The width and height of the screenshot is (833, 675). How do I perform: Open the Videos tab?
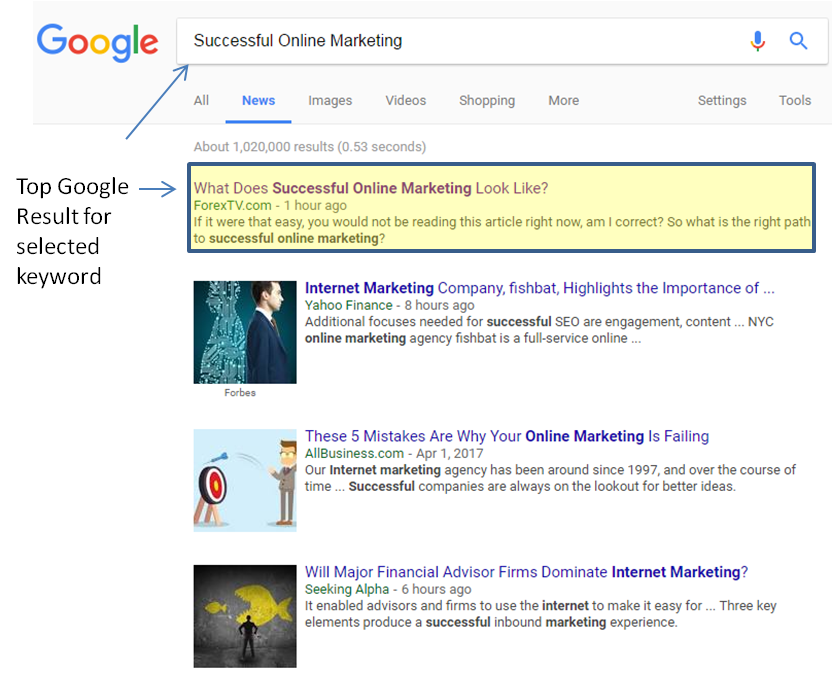pyautogui.click(x=406, y=100)
